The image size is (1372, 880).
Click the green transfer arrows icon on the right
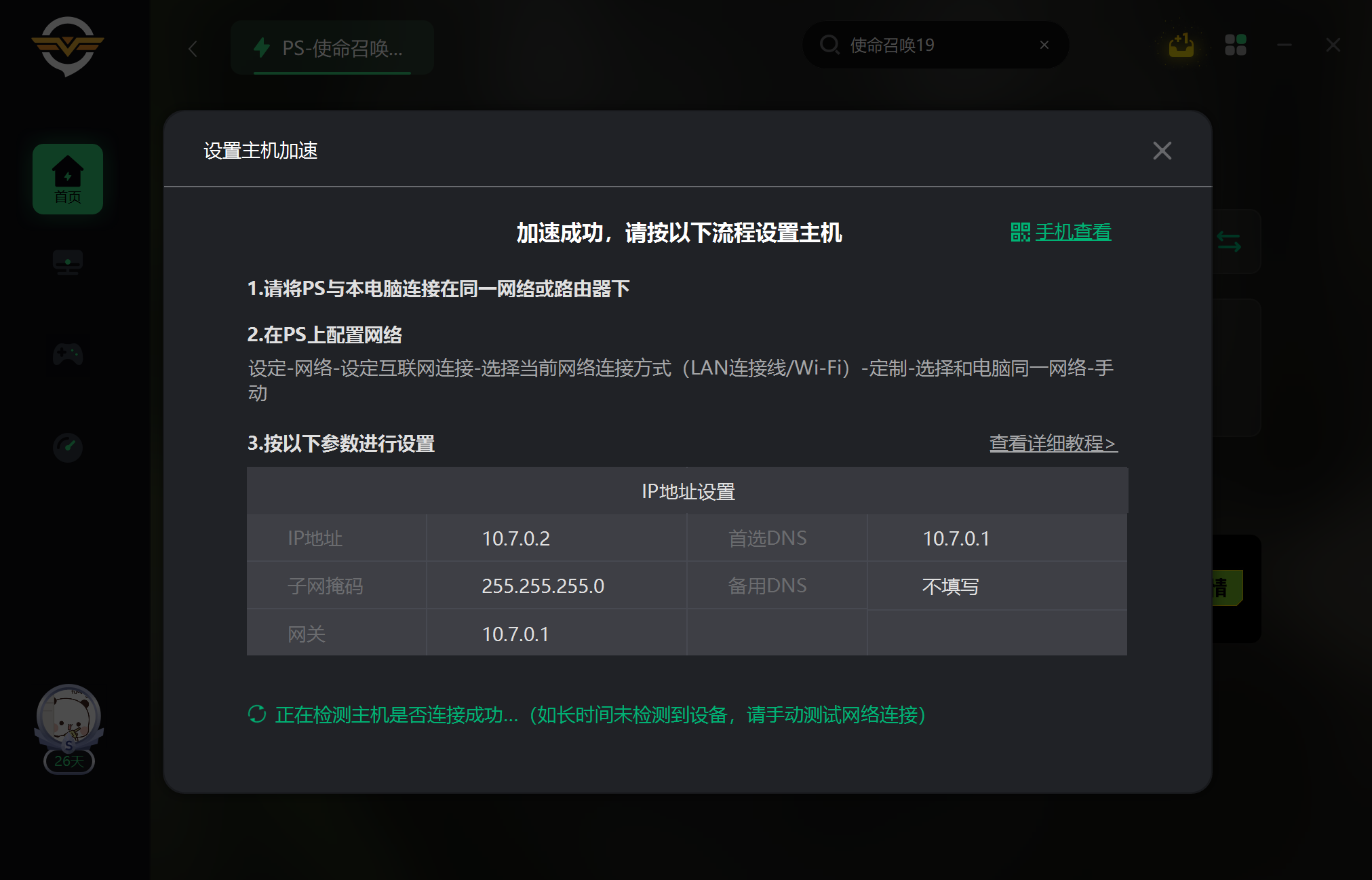1229,242
